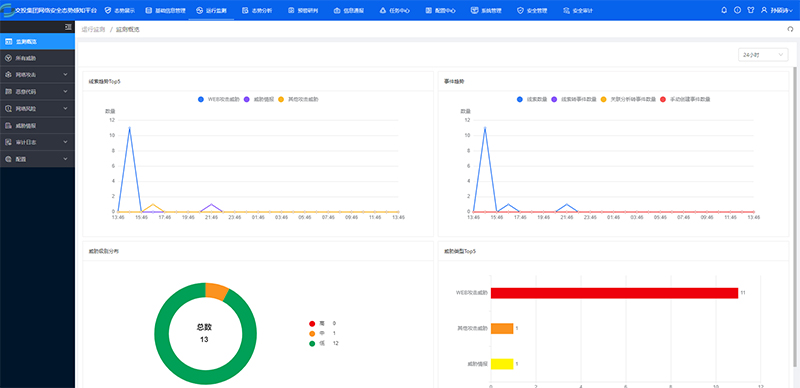This screenshot has width=800, height=388.
Task: Toggle 手动创建事件数量 red legend item
Action: (685, 99)
